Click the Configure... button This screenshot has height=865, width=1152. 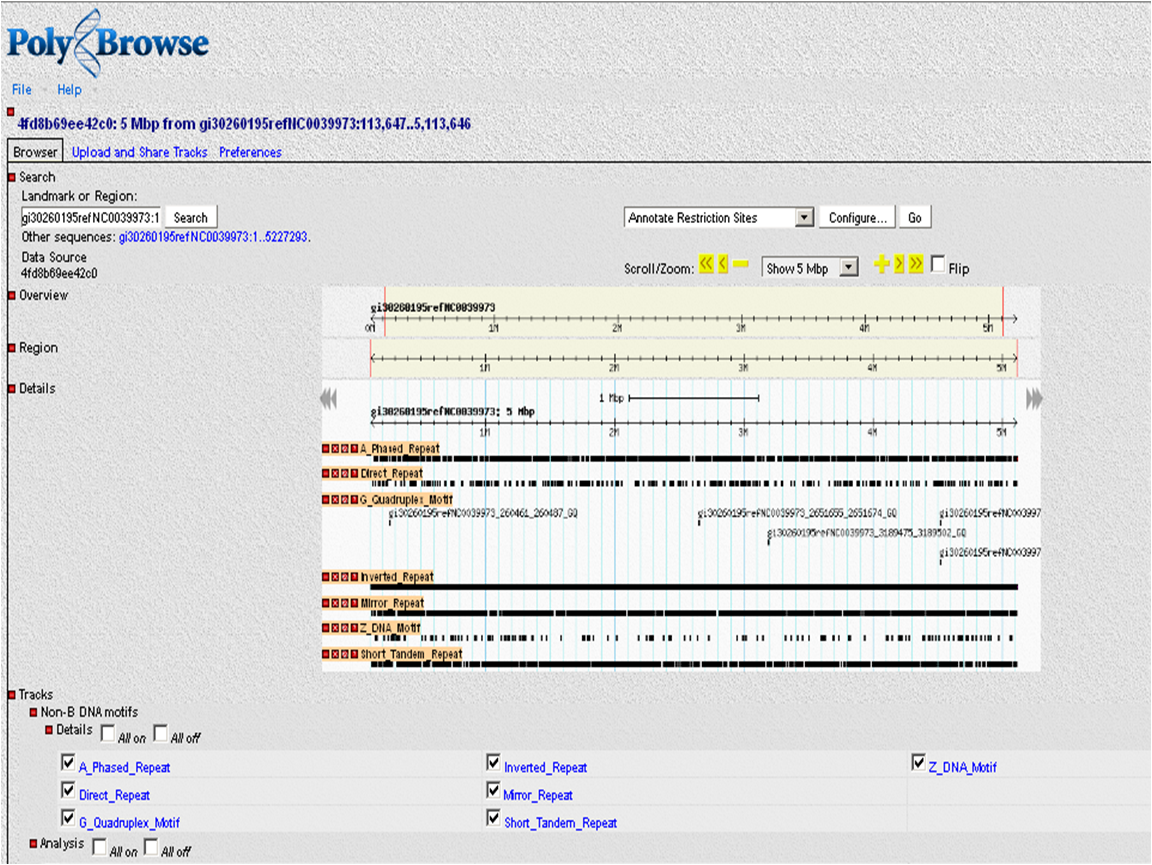pos(857,218)
